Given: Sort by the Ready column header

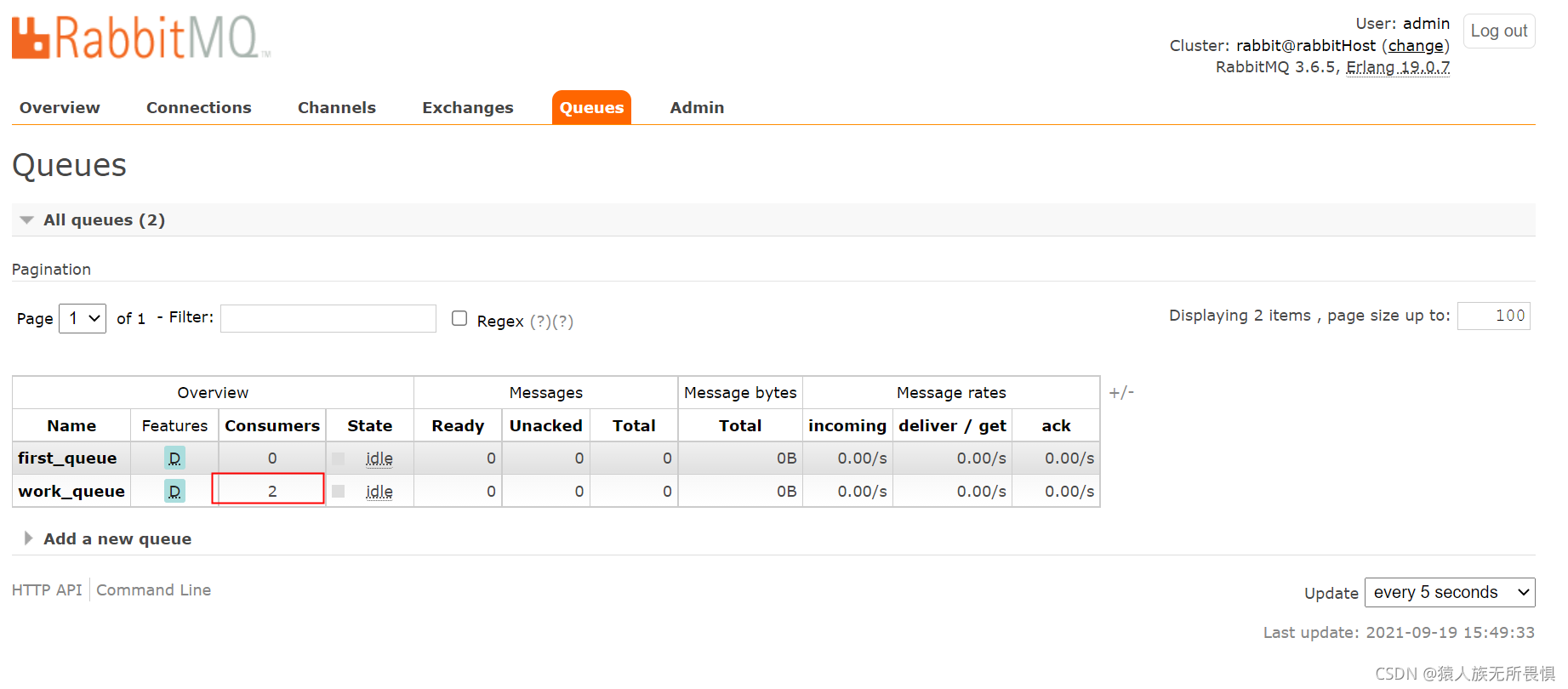Looking at the screenshot, I should (458, 425).
